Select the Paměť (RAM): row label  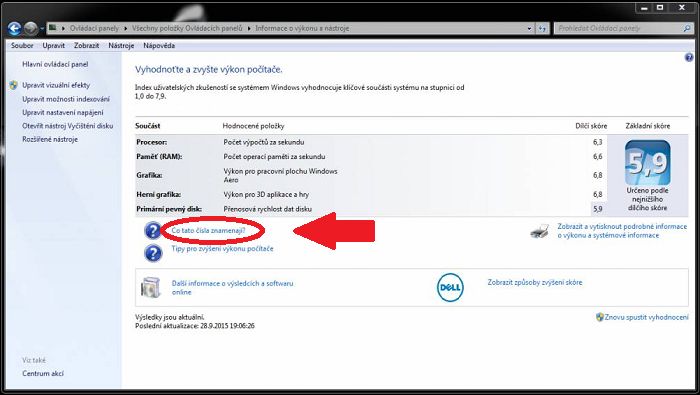159,157
